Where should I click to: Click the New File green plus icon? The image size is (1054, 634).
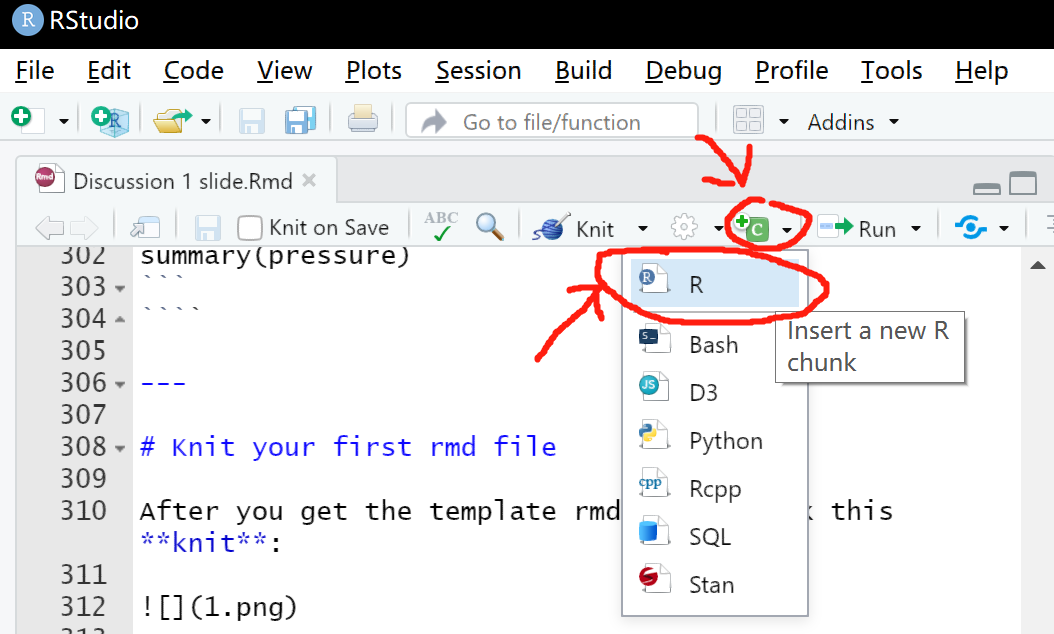click(27, 120)
